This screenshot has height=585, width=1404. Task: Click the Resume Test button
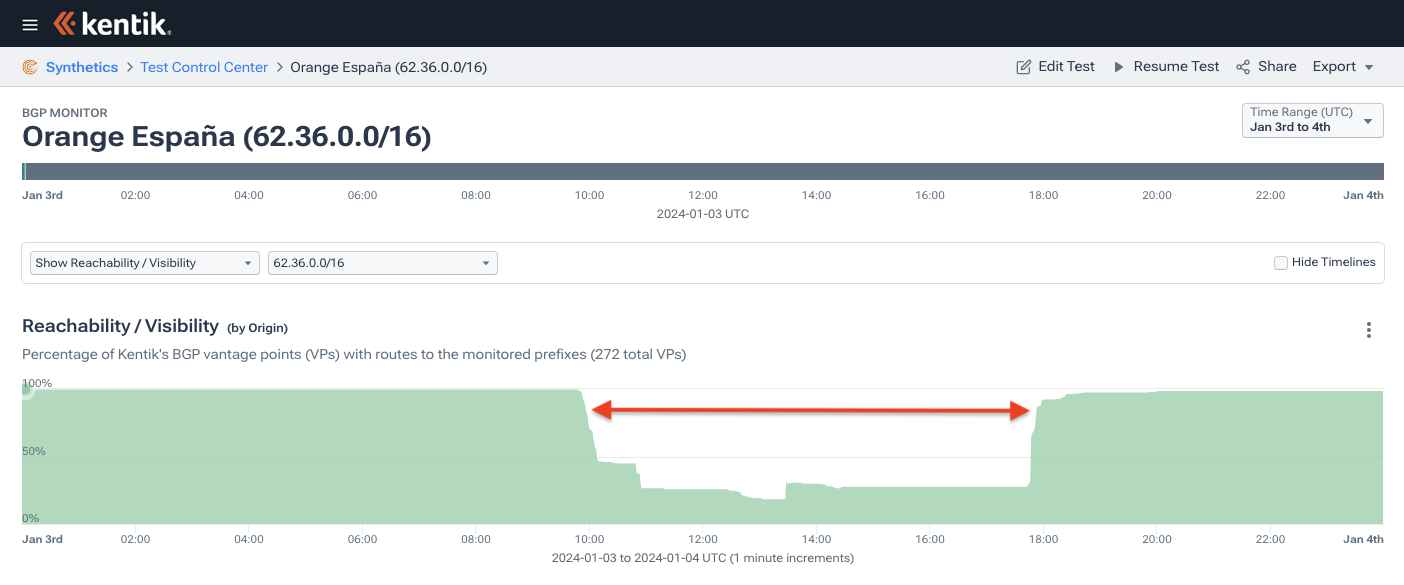(x=1166, y=67)
